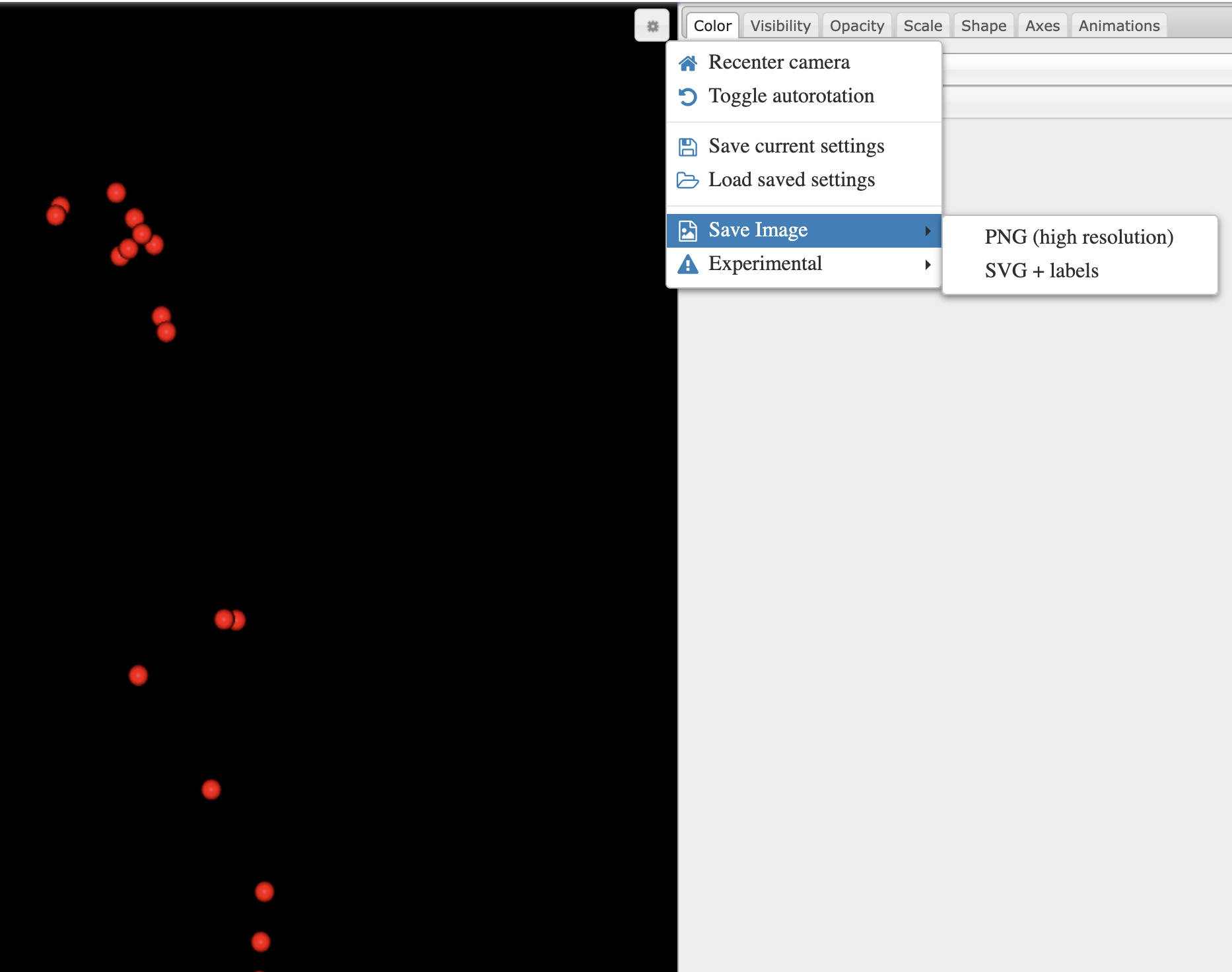Click the open folder load settings icon
This screenshot has height=972, width=1232.
688,180
